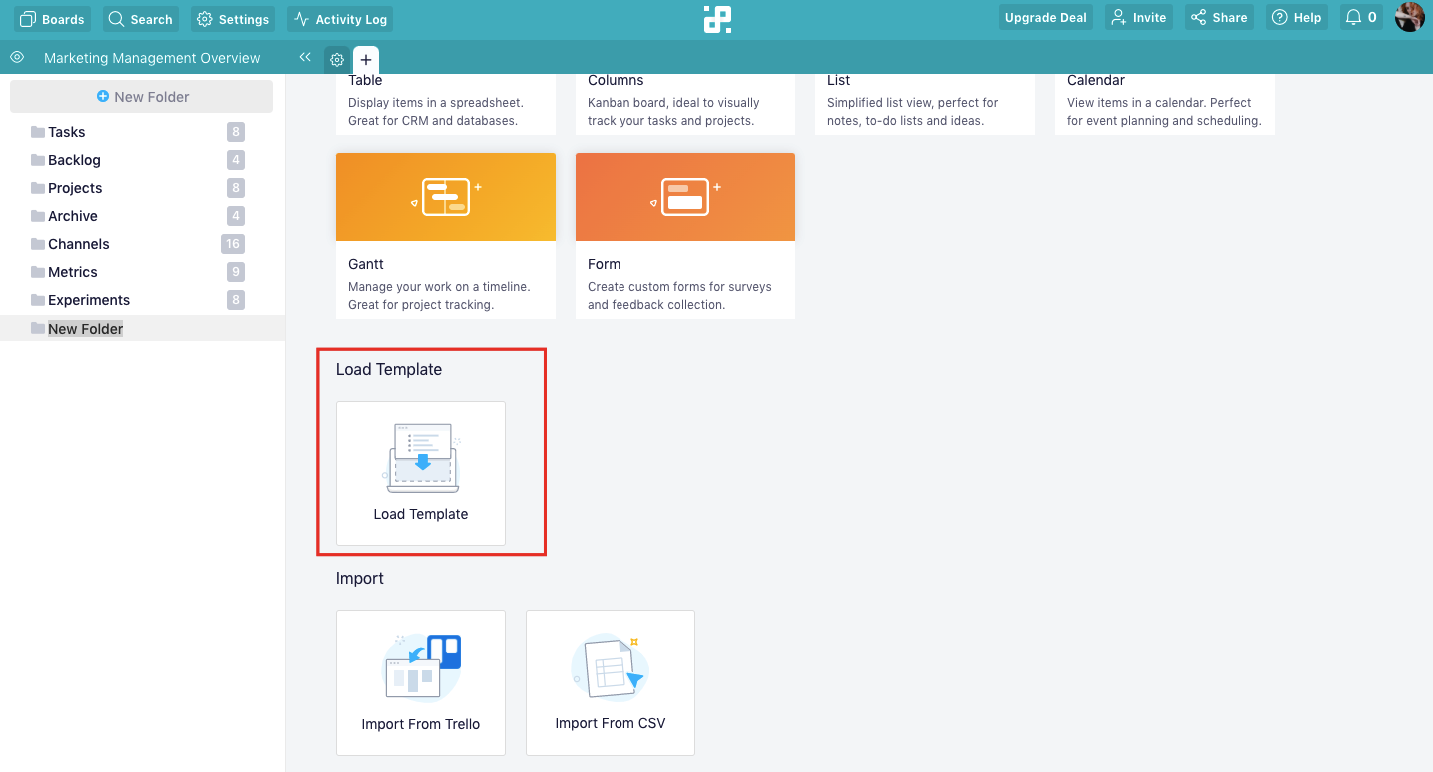Click the CSV import illustration icon
This screenshot has width=1433, height=772.
coord(609,666)
